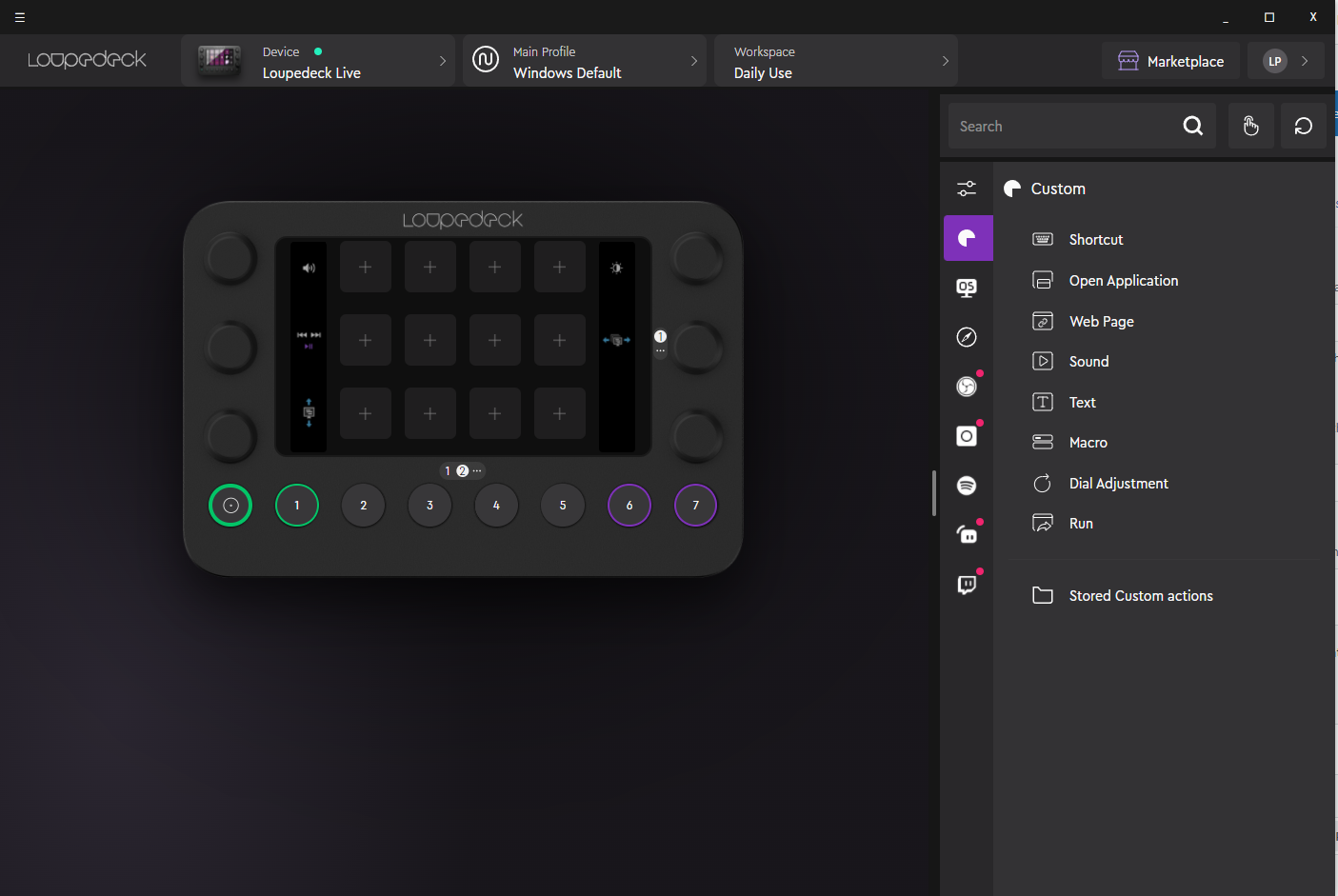This screenshot has height=896, width=1338.
Task: Select round button 7 with purple ring
Action: click(x=696, y=506)
